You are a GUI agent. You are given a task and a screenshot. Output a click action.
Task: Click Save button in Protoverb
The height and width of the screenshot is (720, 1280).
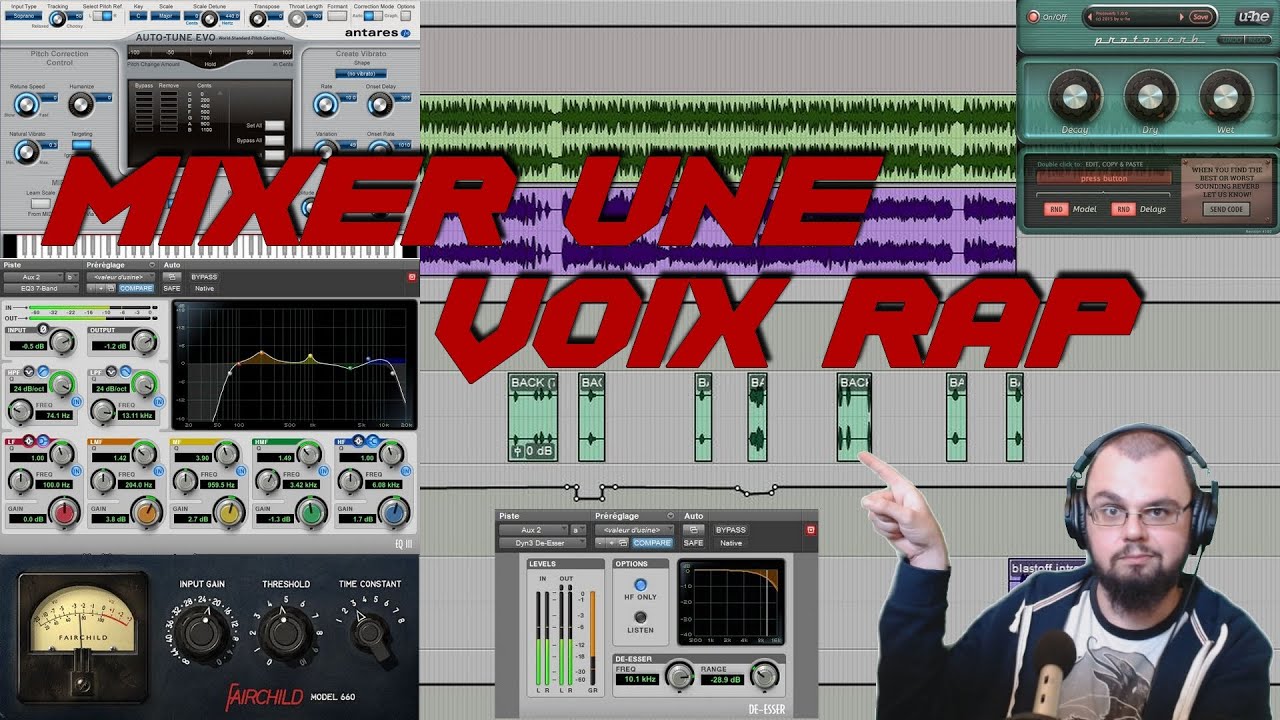pyautogui.click(x=1201, y=17)
